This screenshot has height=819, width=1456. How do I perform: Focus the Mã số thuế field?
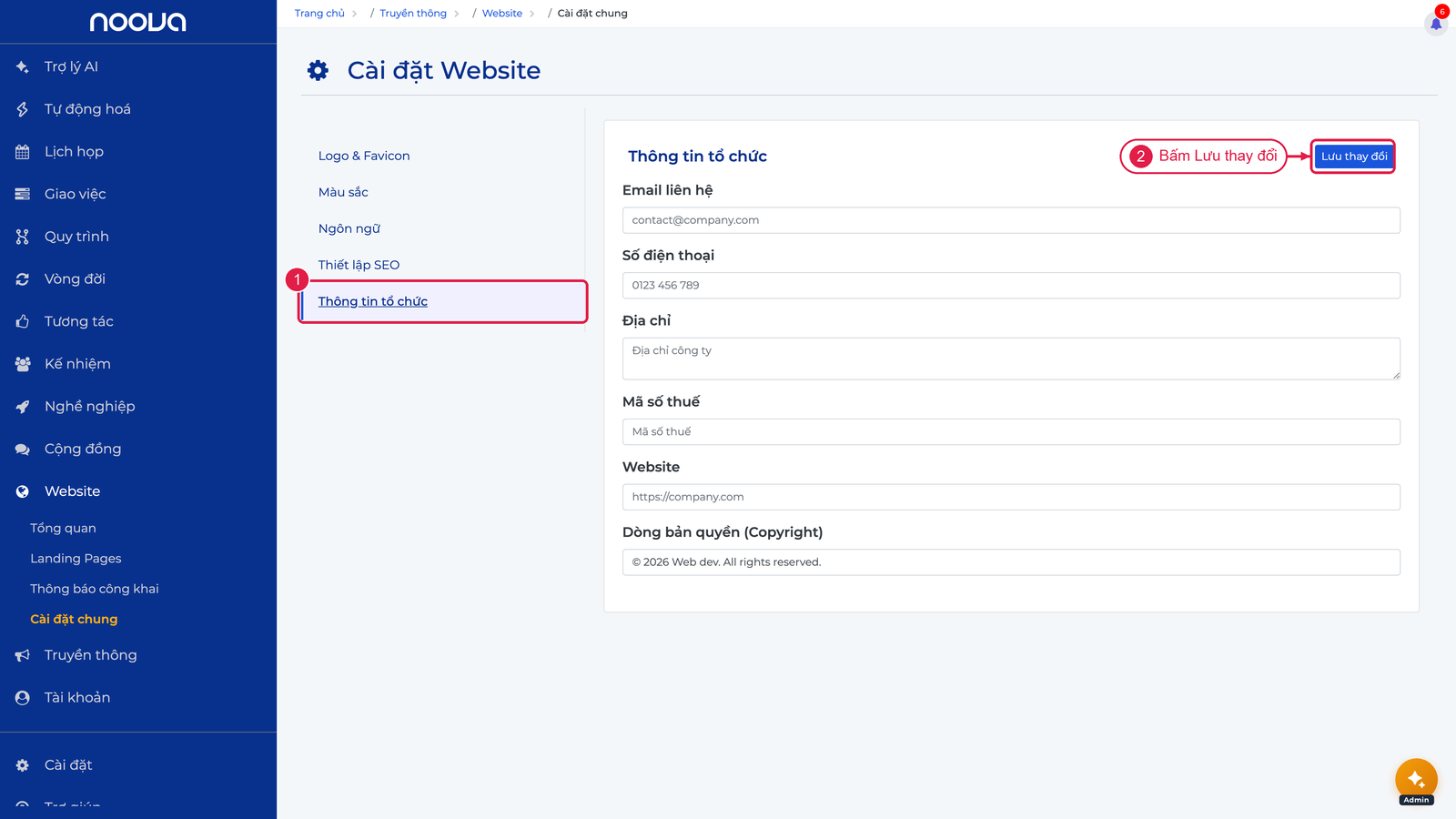tap(1011, 432)
